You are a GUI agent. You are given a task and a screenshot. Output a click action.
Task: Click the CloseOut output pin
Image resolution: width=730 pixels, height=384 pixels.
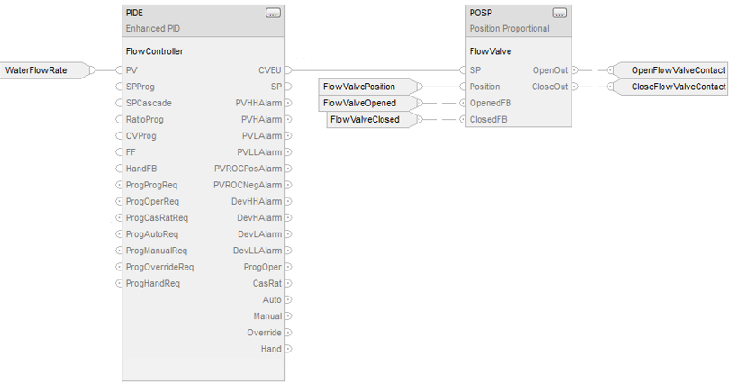[x=575, y=87]
